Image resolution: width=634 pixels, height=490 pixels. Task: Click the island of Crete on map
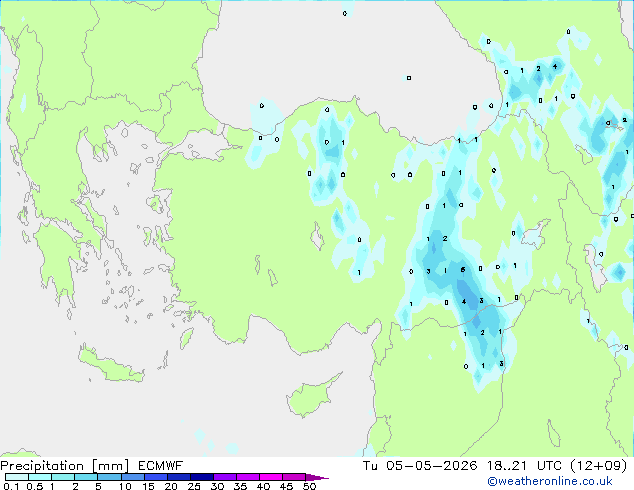(111, 366)
